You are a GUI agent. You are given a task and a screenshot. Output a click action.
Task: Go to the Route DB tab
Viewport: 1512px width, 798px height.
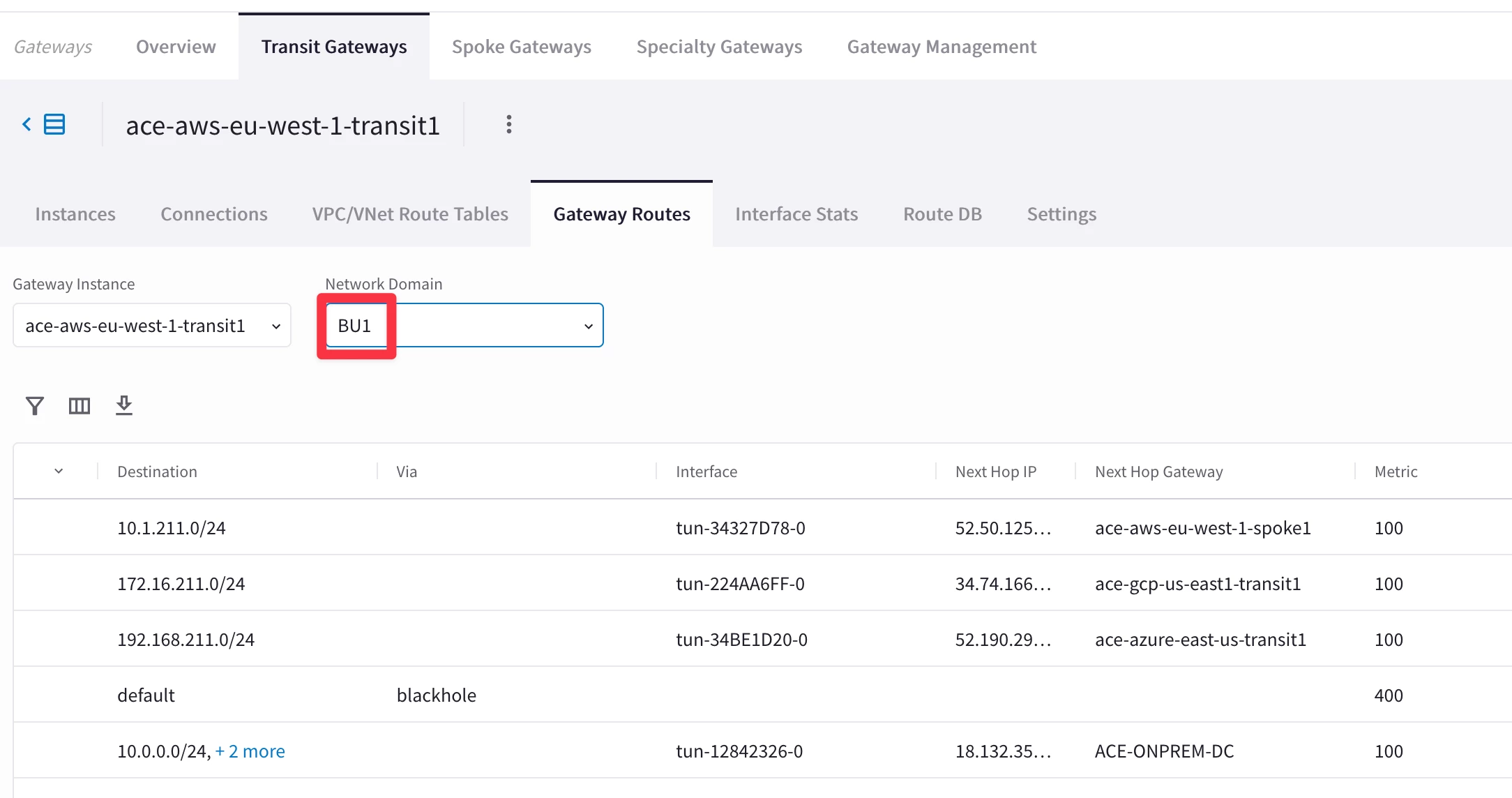[x=942, y=214]
